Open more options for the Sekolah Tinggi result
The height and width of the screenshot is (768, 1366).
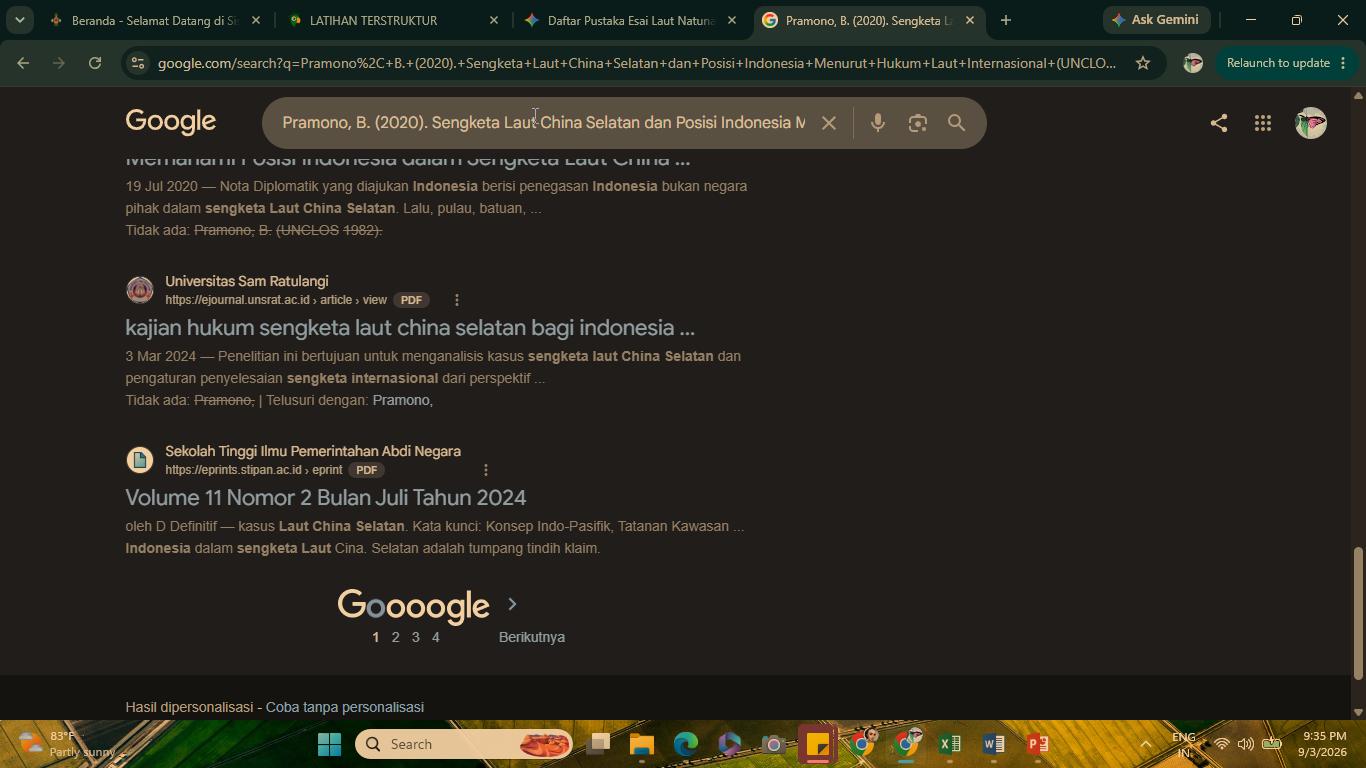pyautogui.click(x=486, y=470)
